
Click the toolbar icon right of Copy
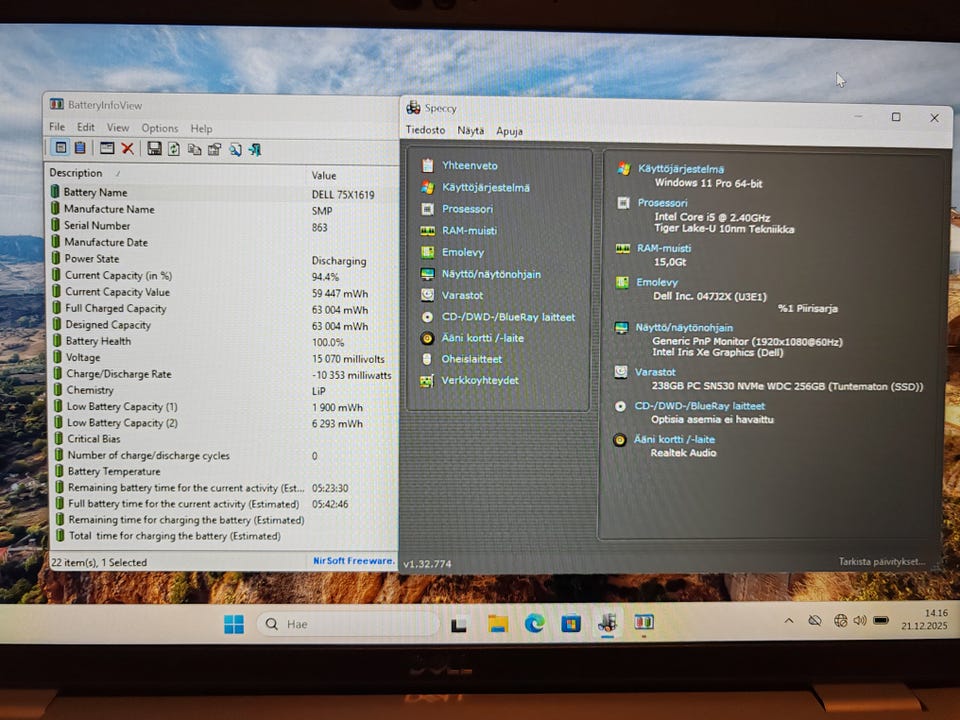214,149
